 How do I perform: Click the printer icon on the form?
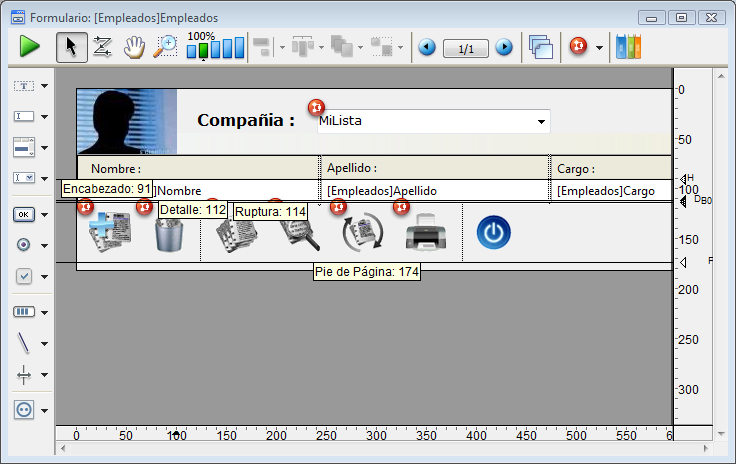(x=425, y=233)
